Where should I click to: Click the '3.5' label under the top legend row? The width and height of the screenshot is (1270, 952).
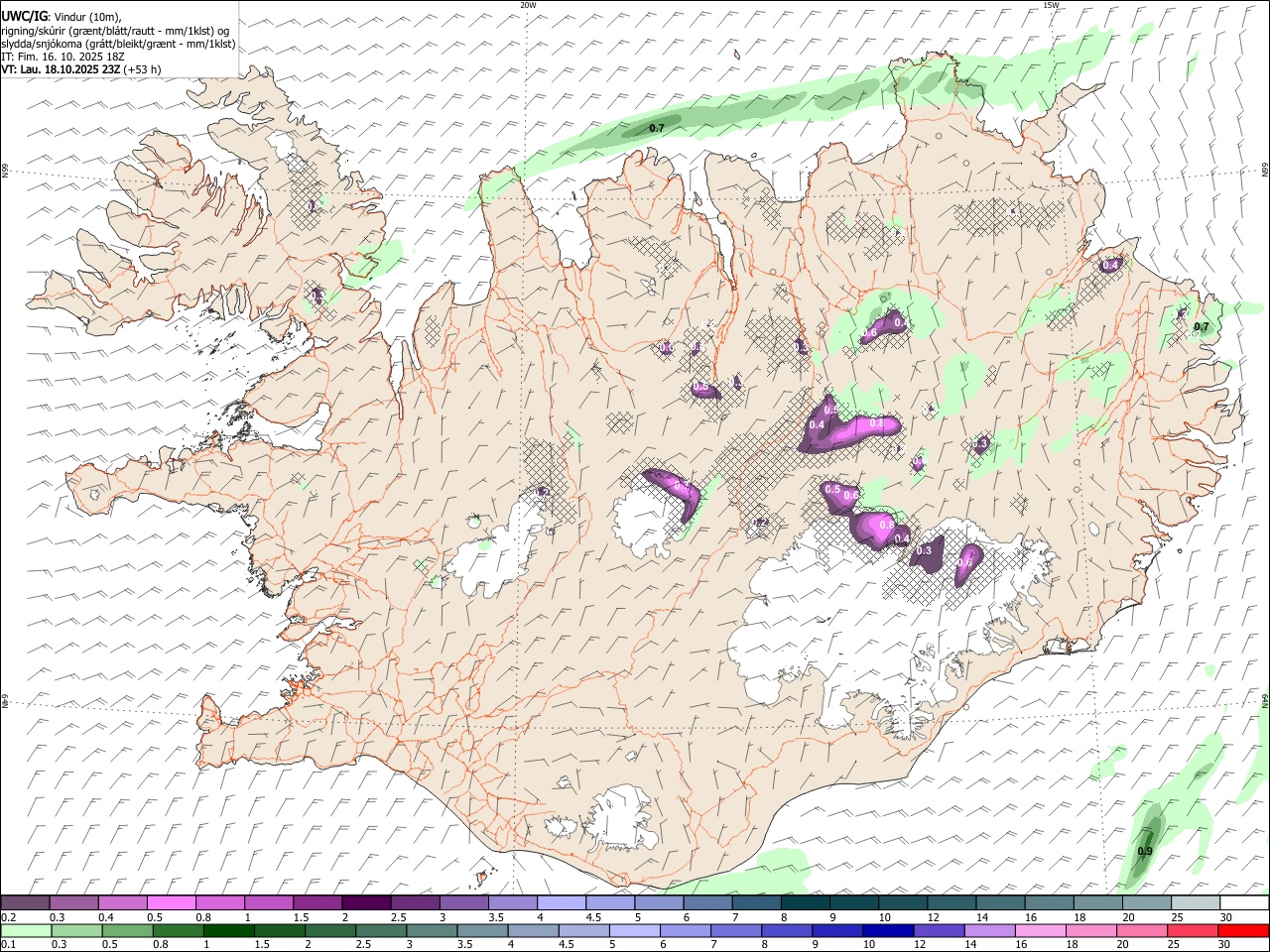click(x=495, y=917)
